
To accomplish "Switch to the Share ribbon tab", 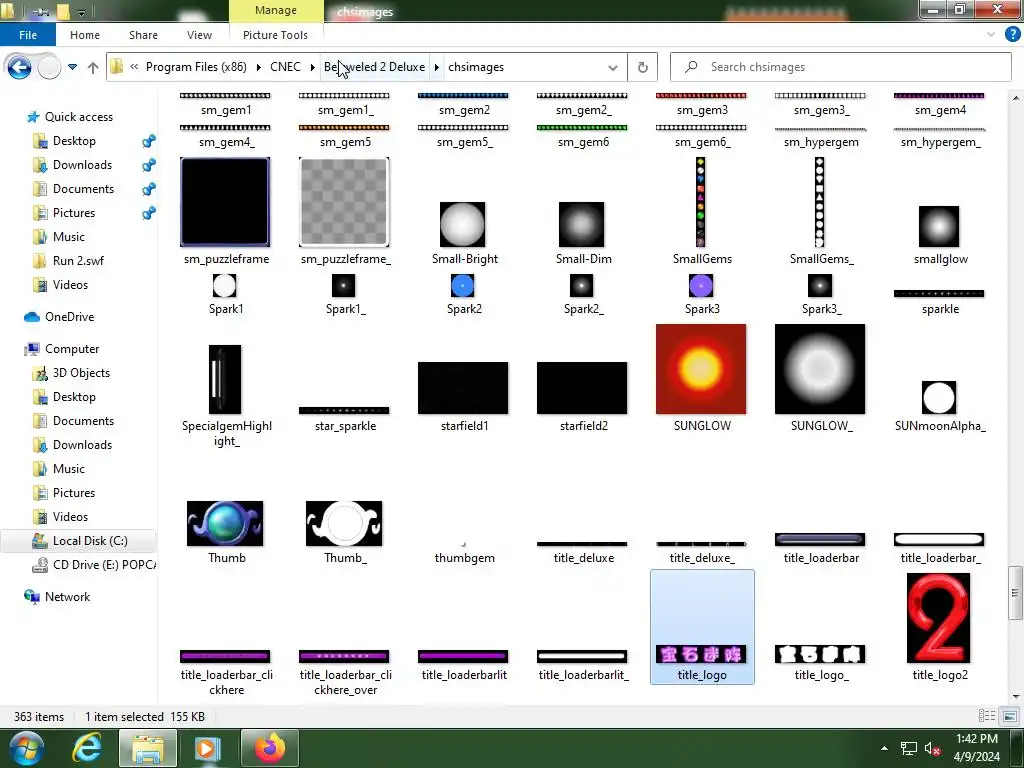I will [x=143, y=35].
